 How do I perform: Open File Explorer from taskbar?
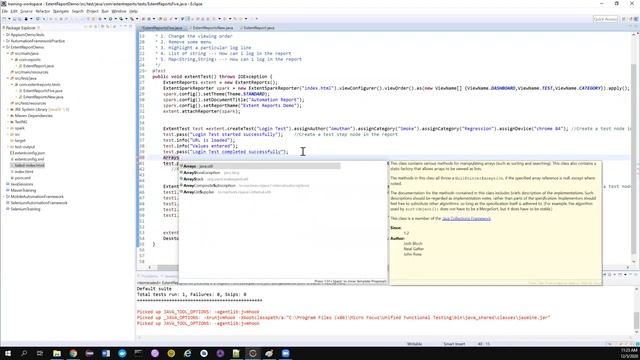pos(57,353)
